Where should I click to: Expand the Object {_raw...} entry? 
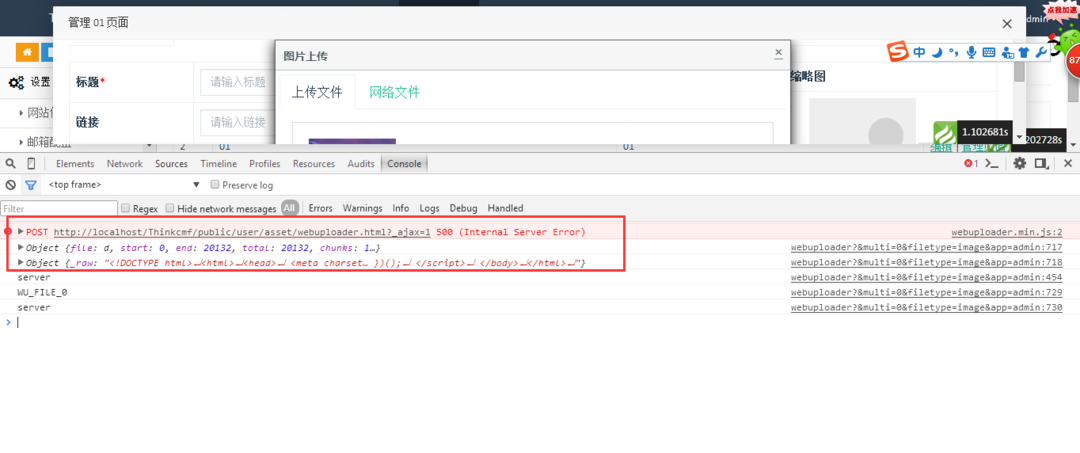[x=21, y=262]
